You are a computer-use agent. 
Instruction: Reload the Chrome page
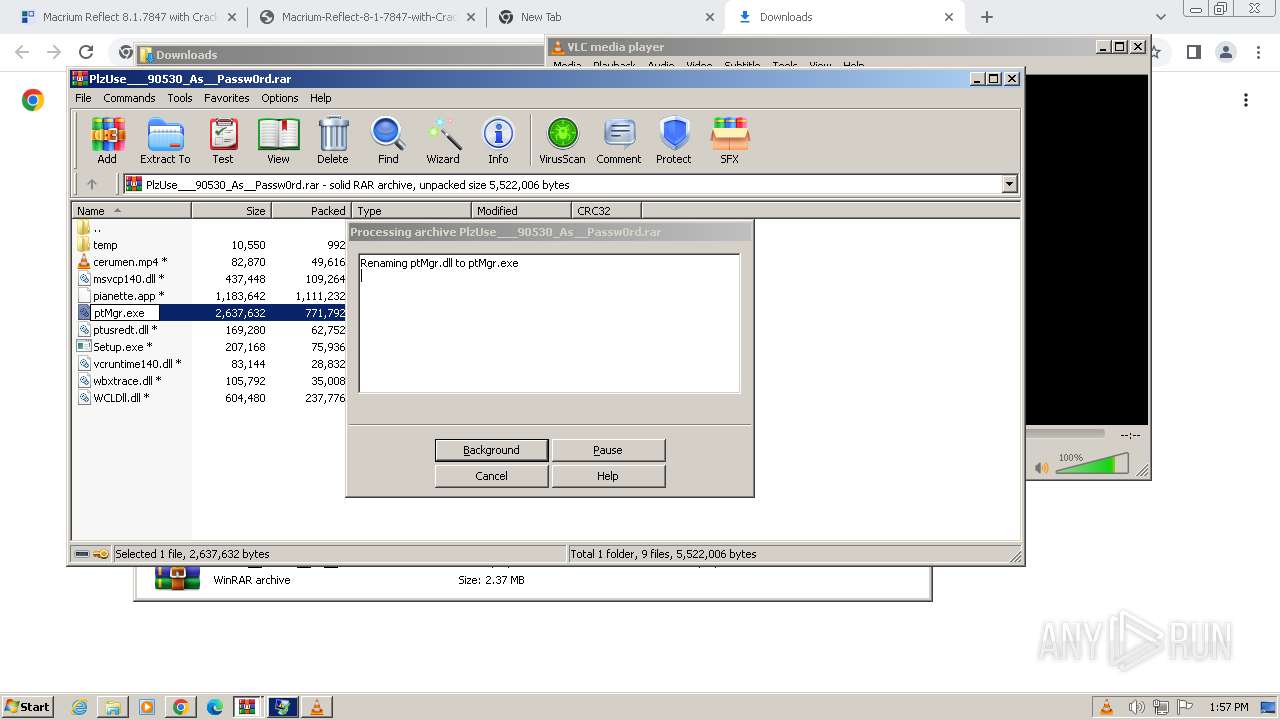[86, 52]
